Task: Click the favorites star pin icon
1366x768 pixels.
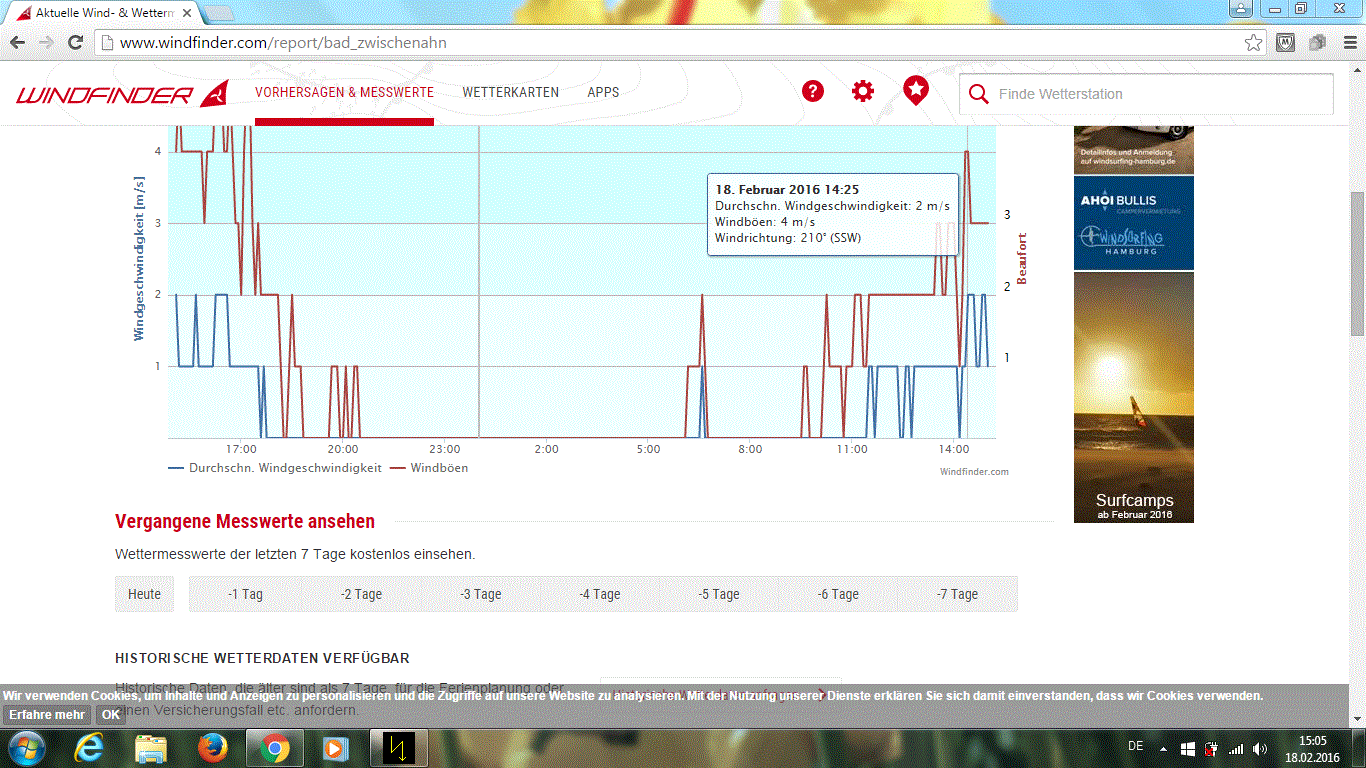Action: pyautogui.click(x=915, y=91)
